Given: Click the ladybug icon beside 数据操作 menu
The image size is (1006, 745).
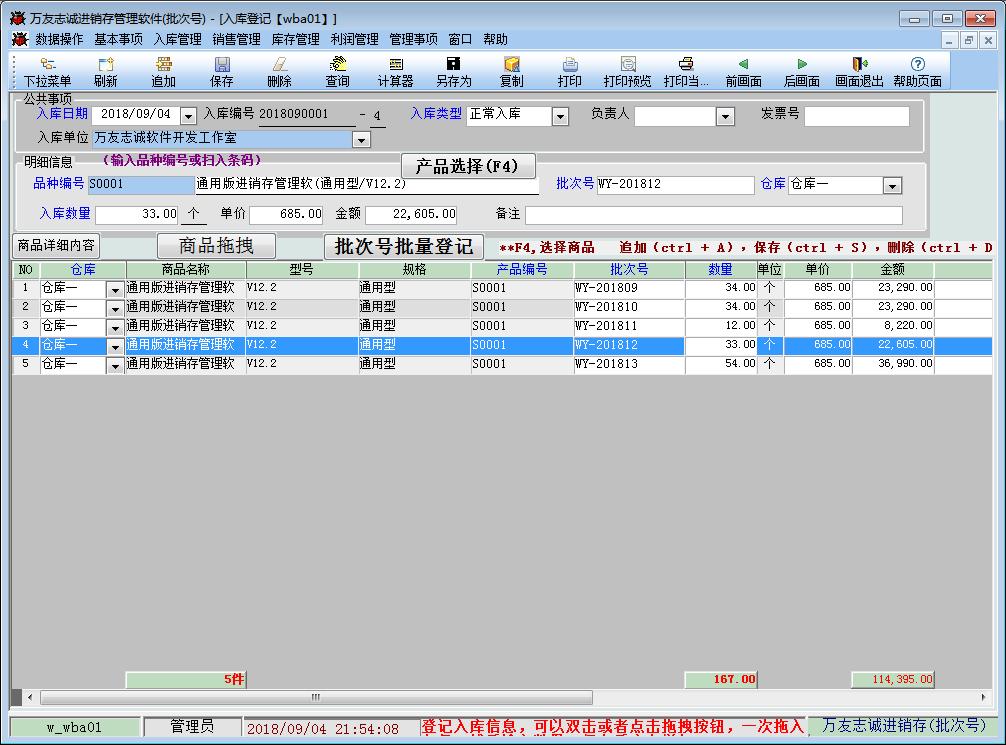Looking at the screenshot, I should pyautogui.click(x=20, y=40).
